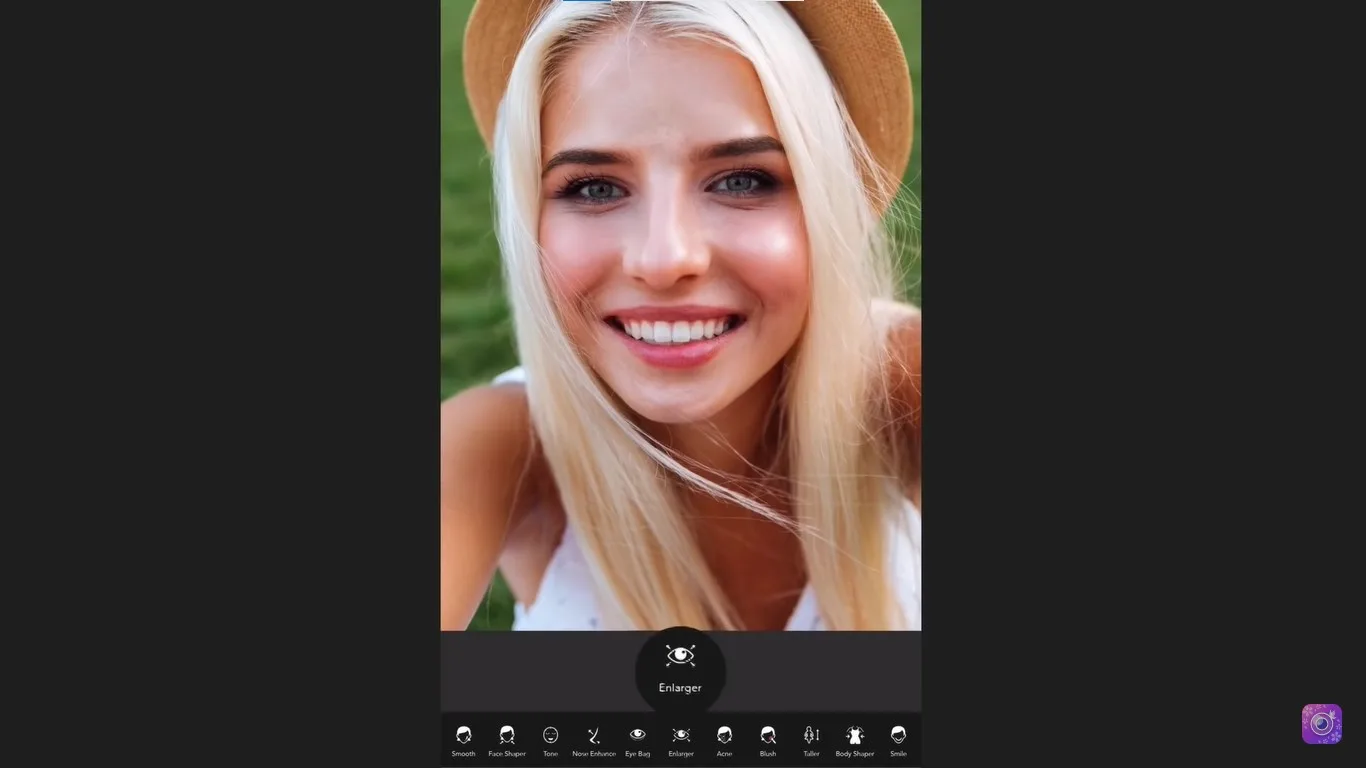Image resolution: width=1366 pixels, height=768 pixels.
Task: Click the purple camera app logo
Action: pos(1322,724)
